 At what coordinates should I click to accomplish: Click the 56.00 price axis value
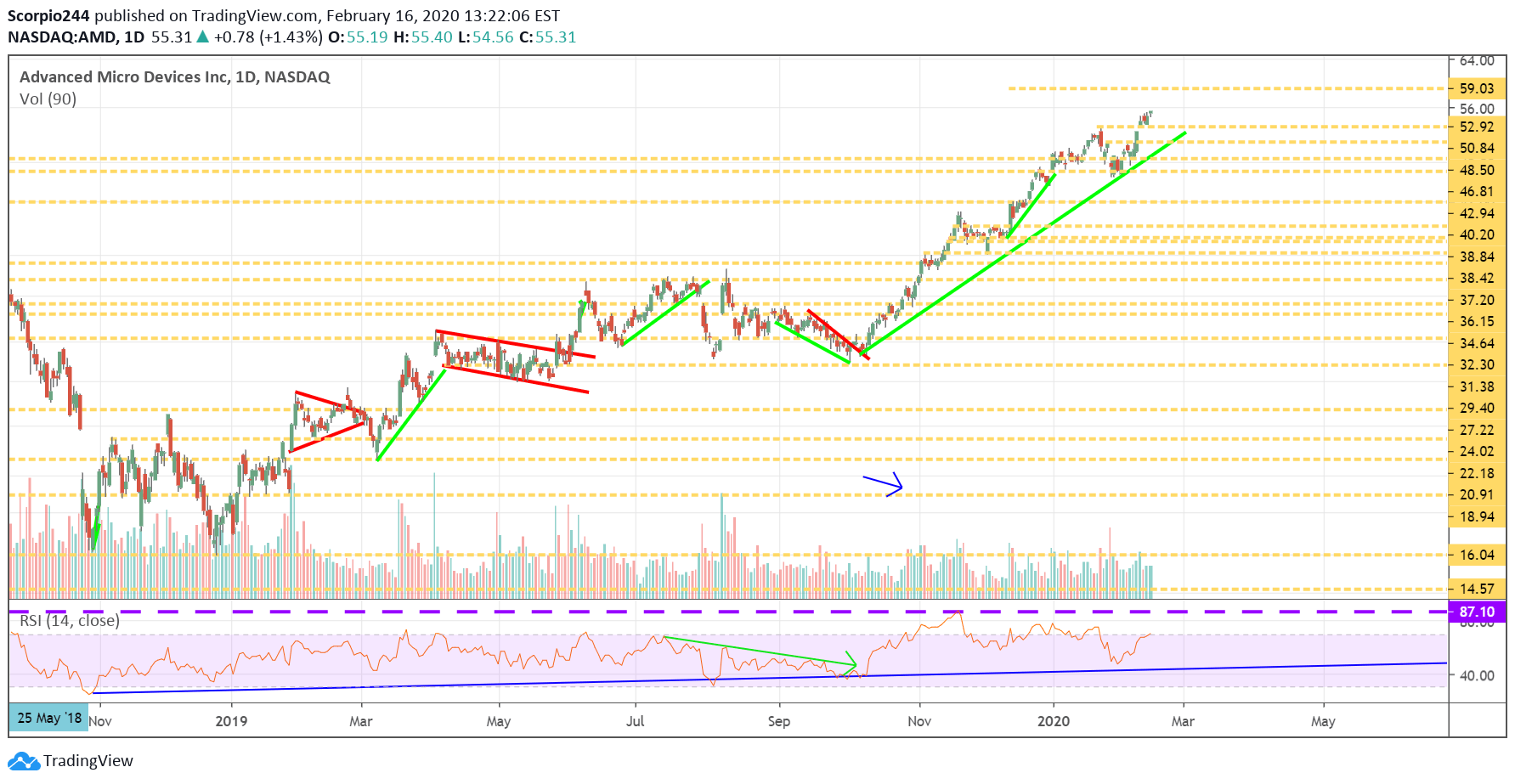click(1477, 109)
